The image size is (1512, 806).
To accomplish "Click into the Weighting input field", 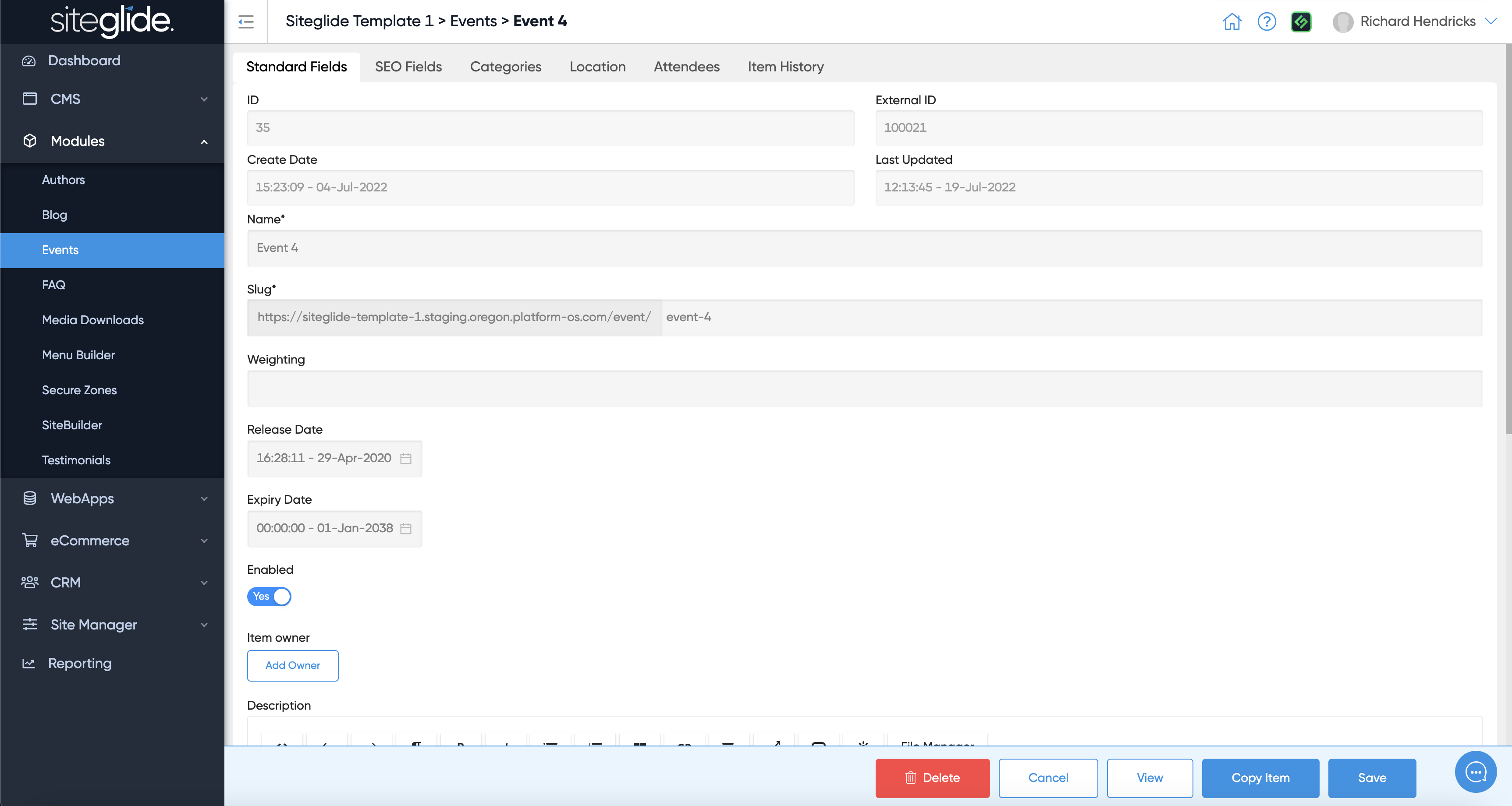I will [864, 389].
